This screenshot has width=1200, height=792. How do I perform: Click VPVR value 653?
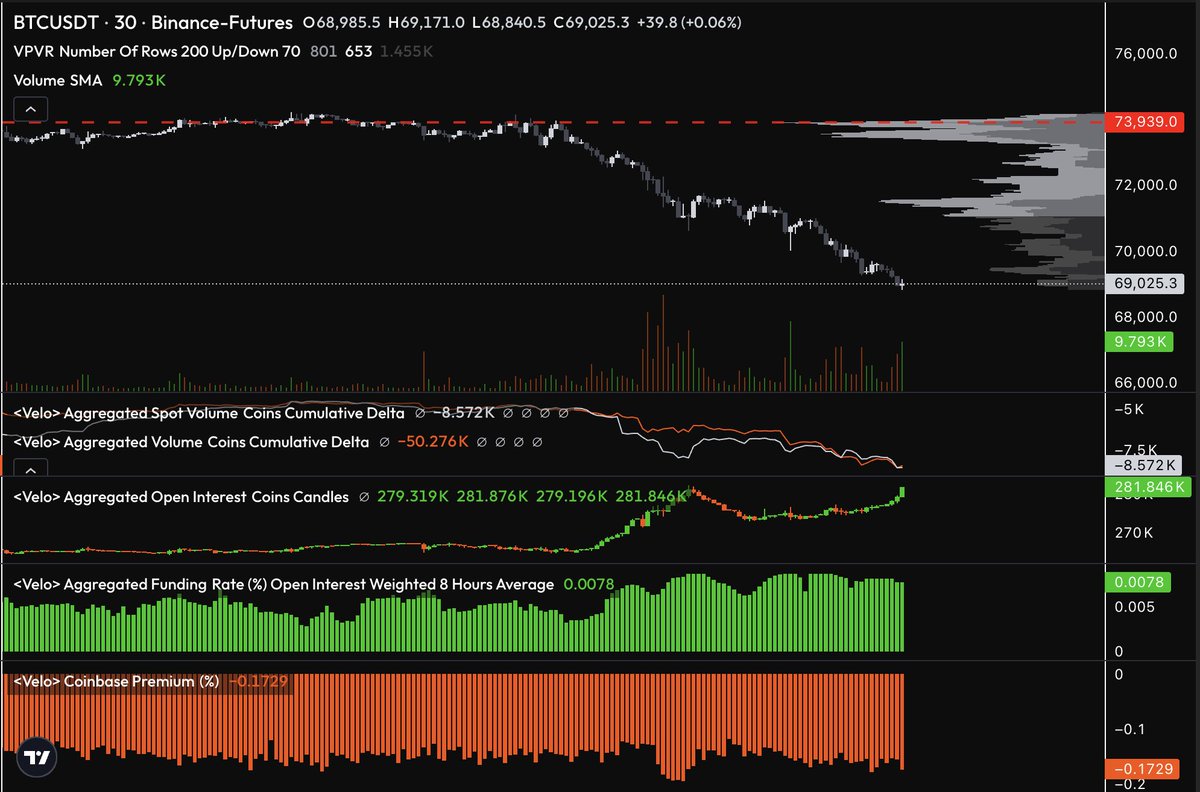(359, 51)
